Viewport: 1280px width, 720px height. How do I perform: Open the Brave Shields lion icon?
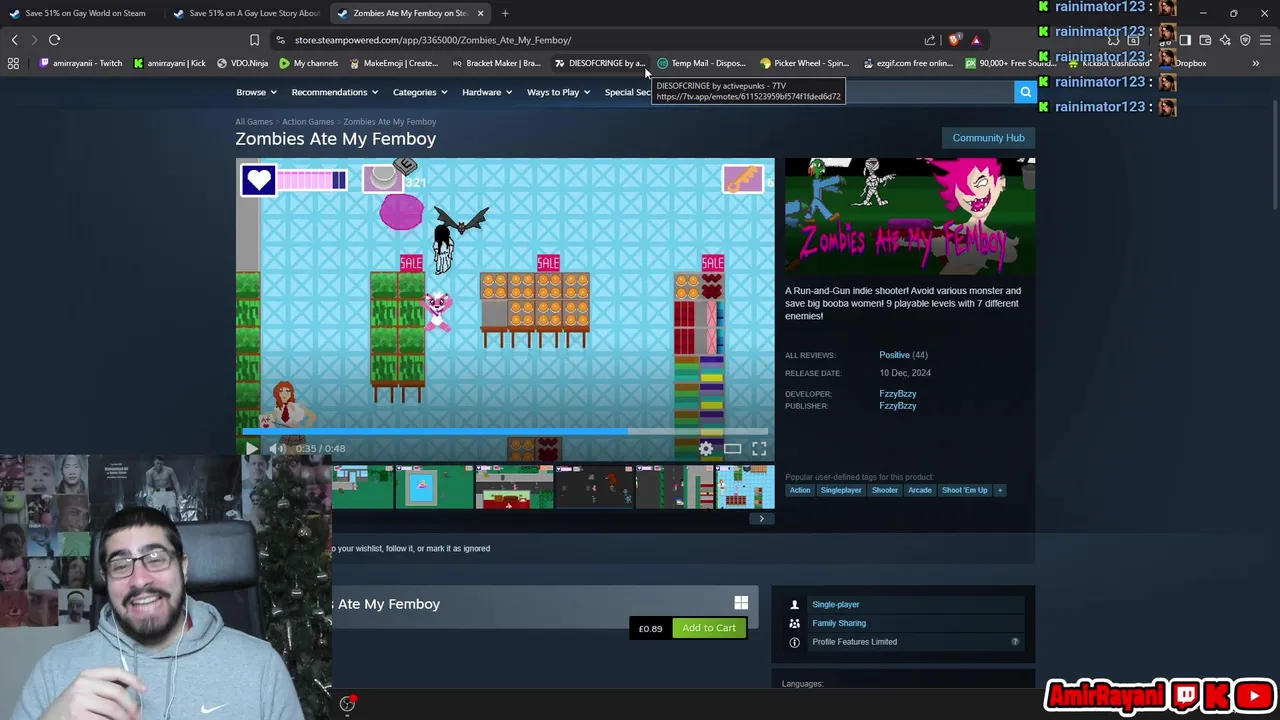coord(955,40)
